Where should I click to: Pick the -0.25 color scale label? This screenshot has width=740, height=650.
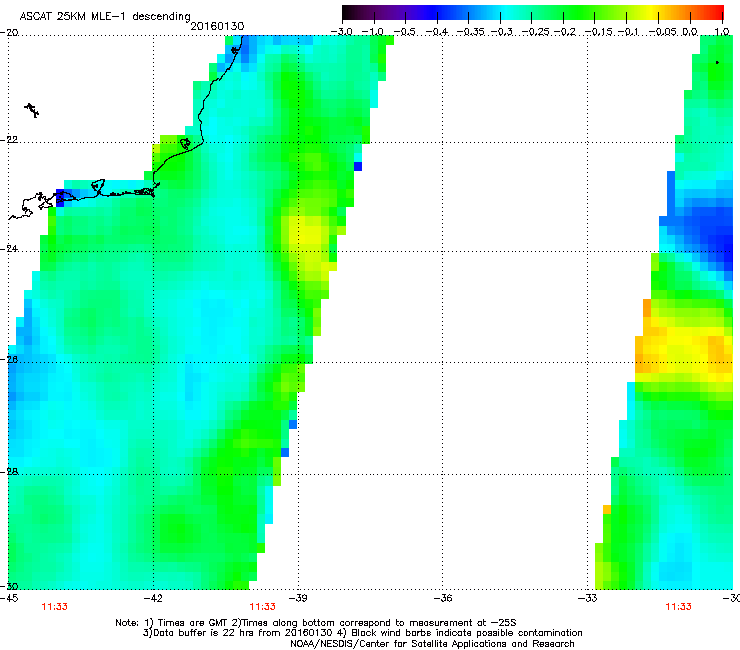pyautogui.click(x=536, y=32)
